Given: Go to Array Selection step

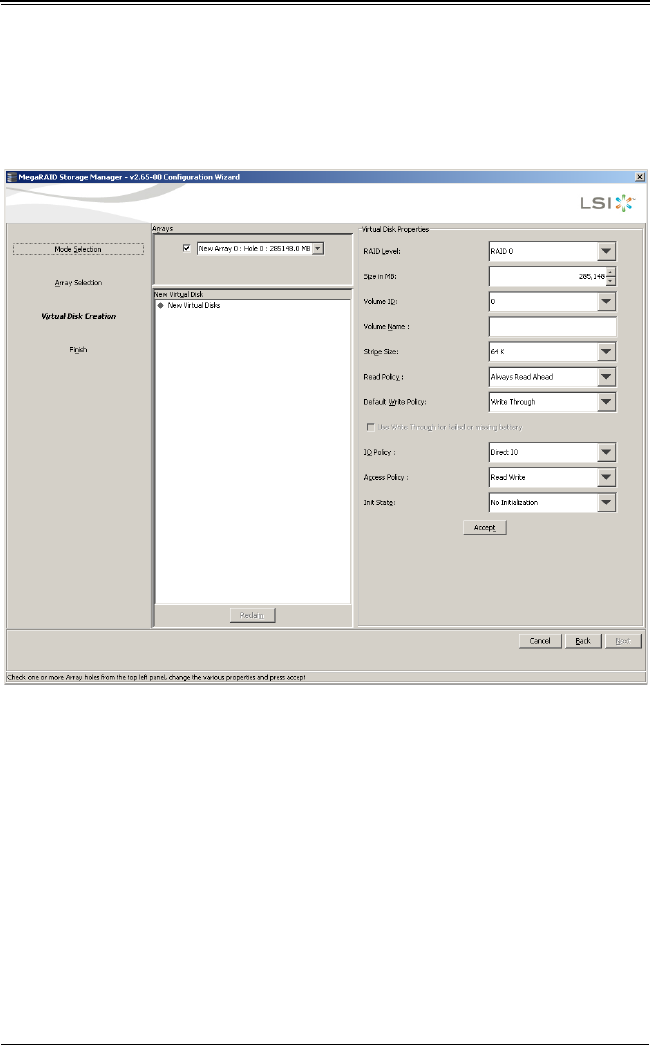Looking at the screenshot, I should [x=78, y=283].
